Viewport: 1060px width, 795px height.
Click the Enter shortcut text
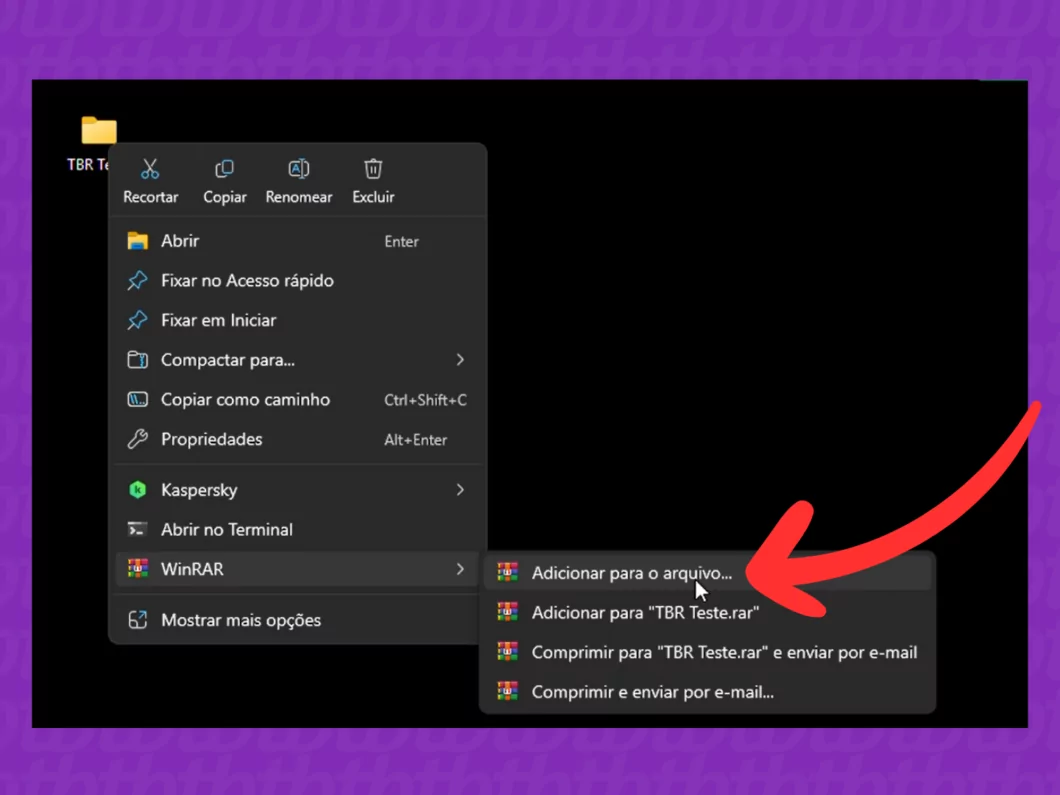pos(402,241)
